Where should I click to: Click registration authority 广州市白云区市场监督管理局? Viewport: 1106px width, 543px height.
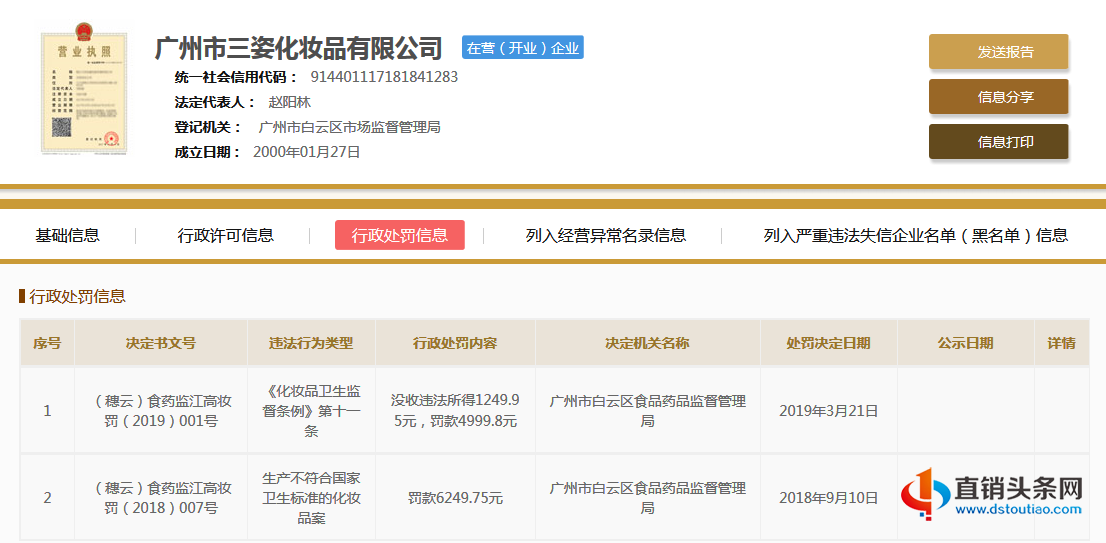point(349,128)
